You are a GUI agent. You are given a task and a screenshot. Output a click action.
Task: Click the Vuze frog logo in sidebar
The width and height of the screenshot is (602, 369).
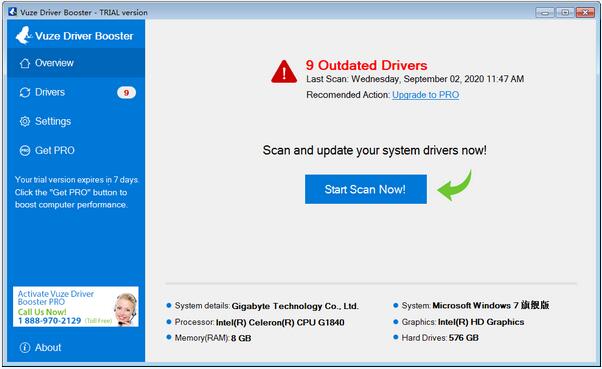click(x=24, y=35)
